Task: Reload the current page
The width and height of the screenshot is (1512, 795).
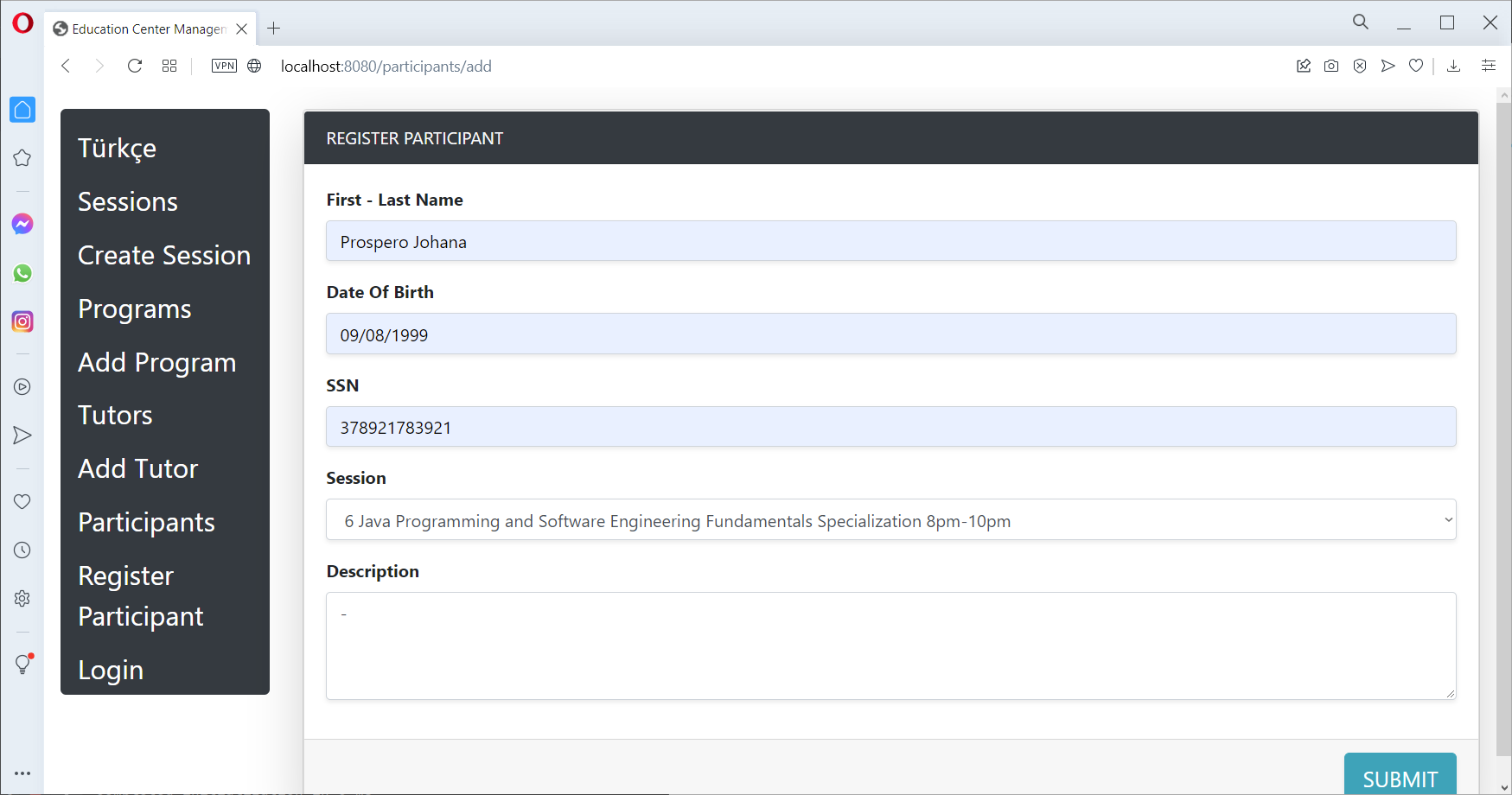Action: 134,66
